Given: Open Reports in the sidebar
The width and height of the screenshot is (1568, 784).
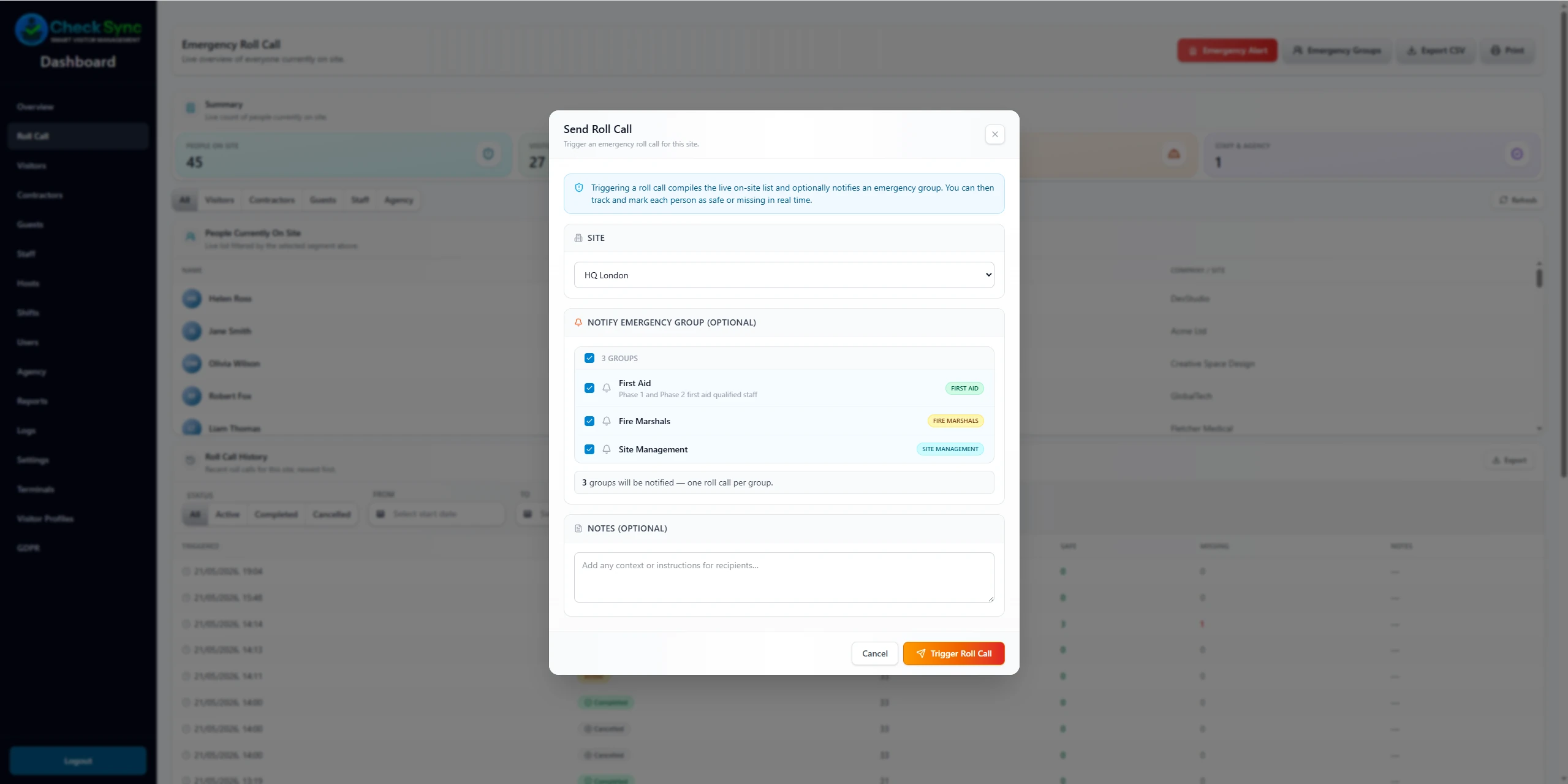Looking at the screenshot, I should point(32,401).
